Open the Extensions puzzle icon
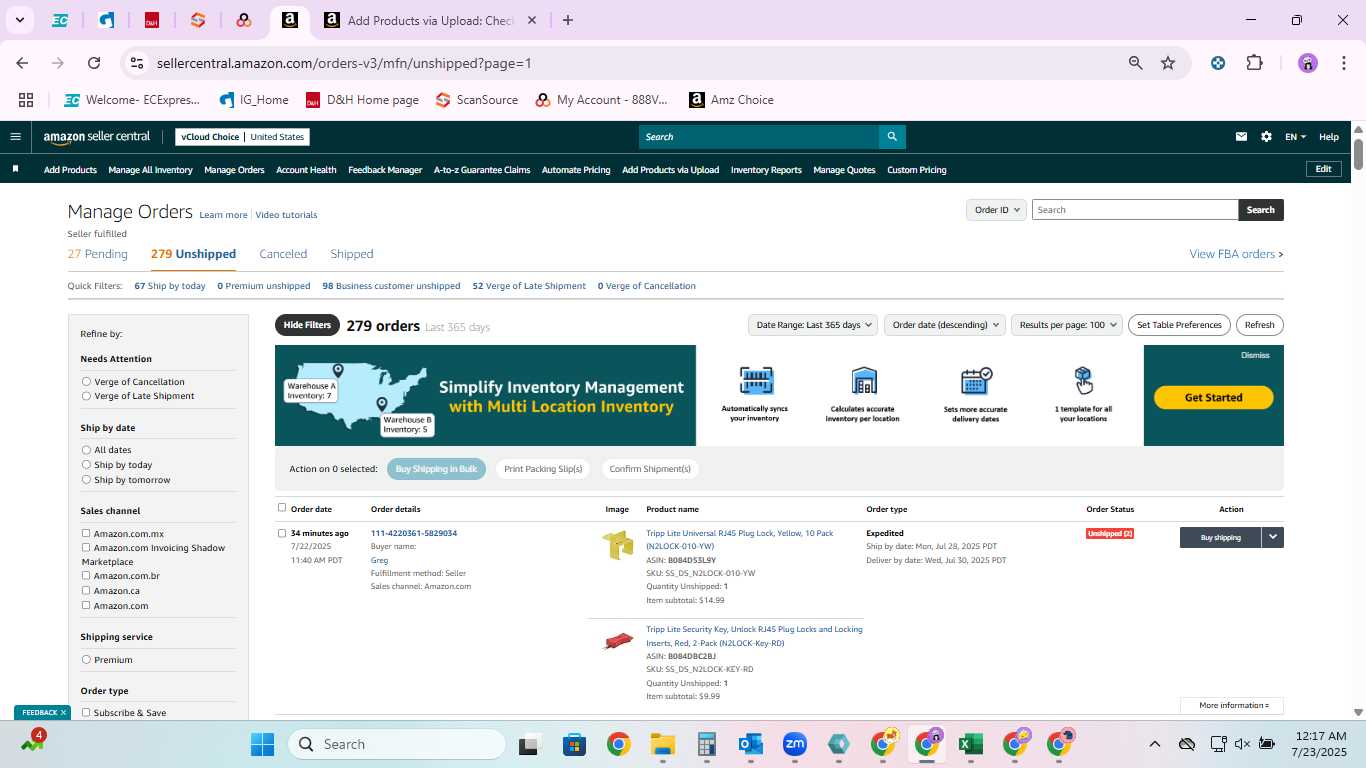This screenshot has width=1366, height=768. coord(1254,63)
